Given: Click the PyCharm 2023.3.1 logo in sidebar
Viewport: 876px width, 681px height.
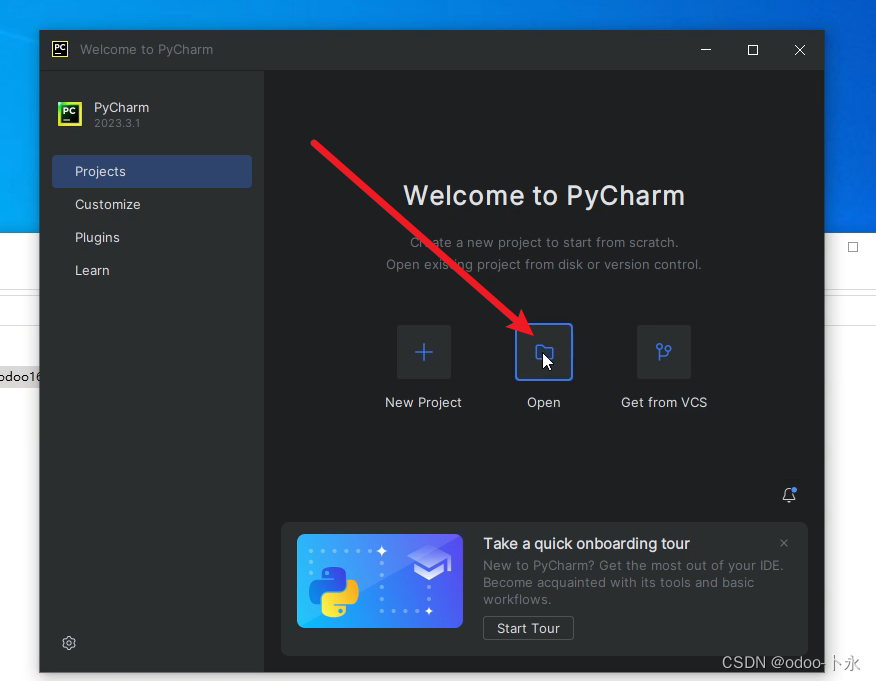Looking at the screenshot, I should tap(70, 114).
